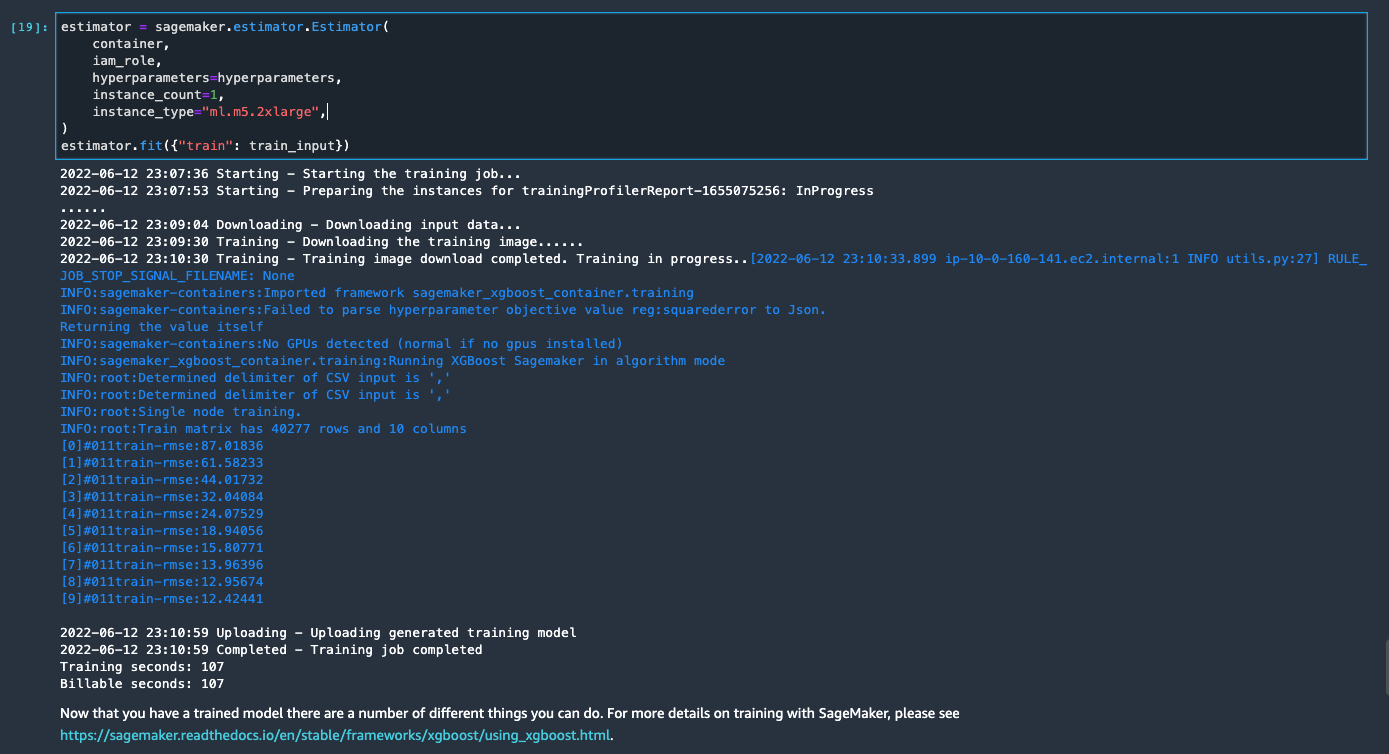Screen dimensions: 1389x754
Task: Click the "Train matrix has 40277 rows" log line
Action: click(x=263, y=428)
